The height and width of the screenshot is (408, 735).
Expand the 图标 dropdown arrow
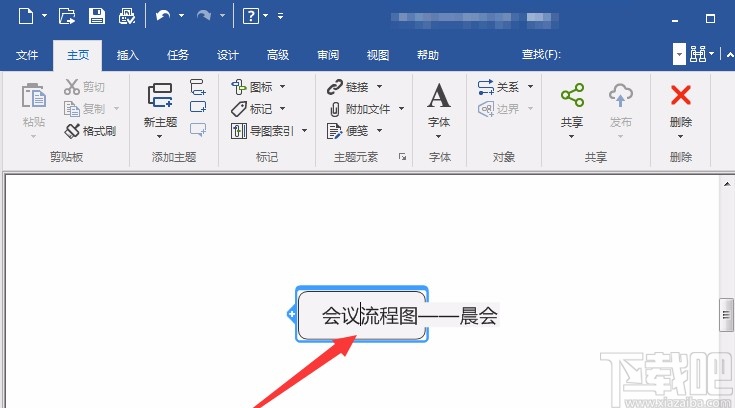(283, 87)
